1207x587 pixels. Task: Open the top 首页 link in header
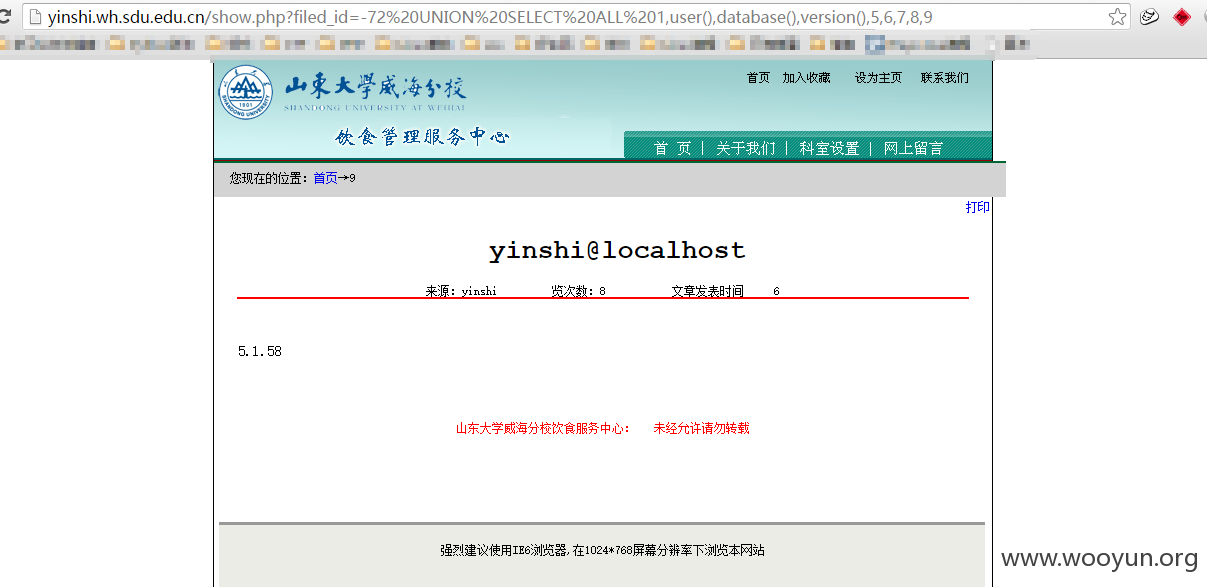[x=759, y=78]
